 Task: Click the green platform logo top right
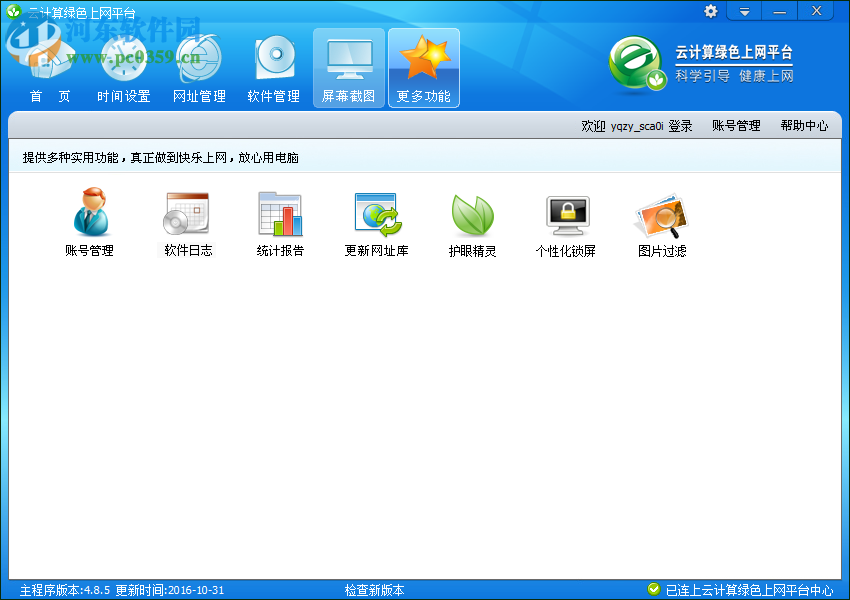[x=637, y=62]
